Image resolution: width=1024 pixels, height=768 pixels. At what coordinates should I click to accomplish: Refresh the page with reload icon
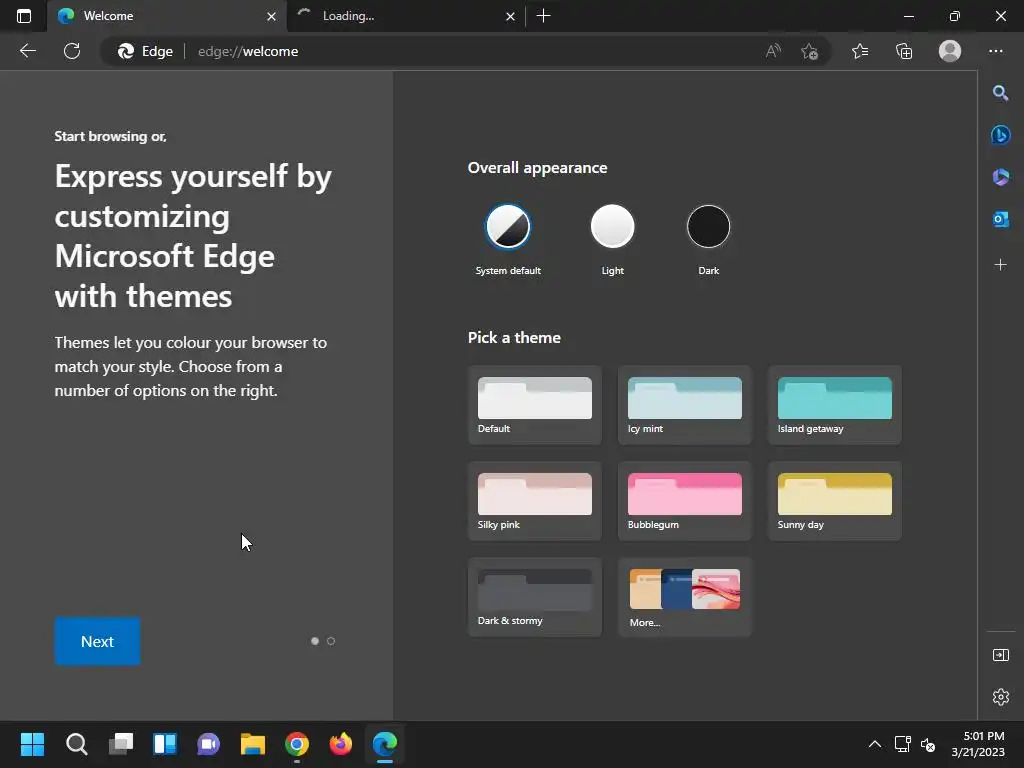(72, 51)
